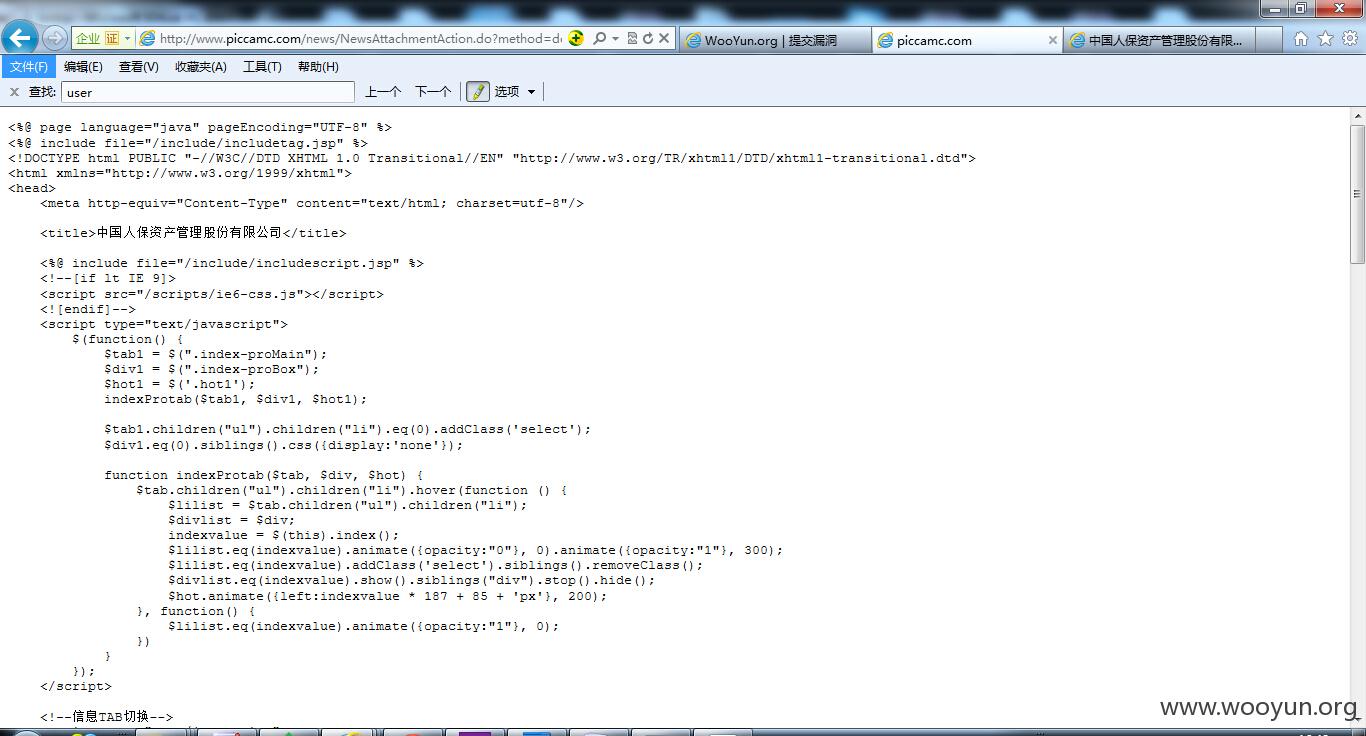This screenshot has height=736, width=1366.
Task: Click the 'indexvalue = $(this).index();' line
Action: (284, 535)
